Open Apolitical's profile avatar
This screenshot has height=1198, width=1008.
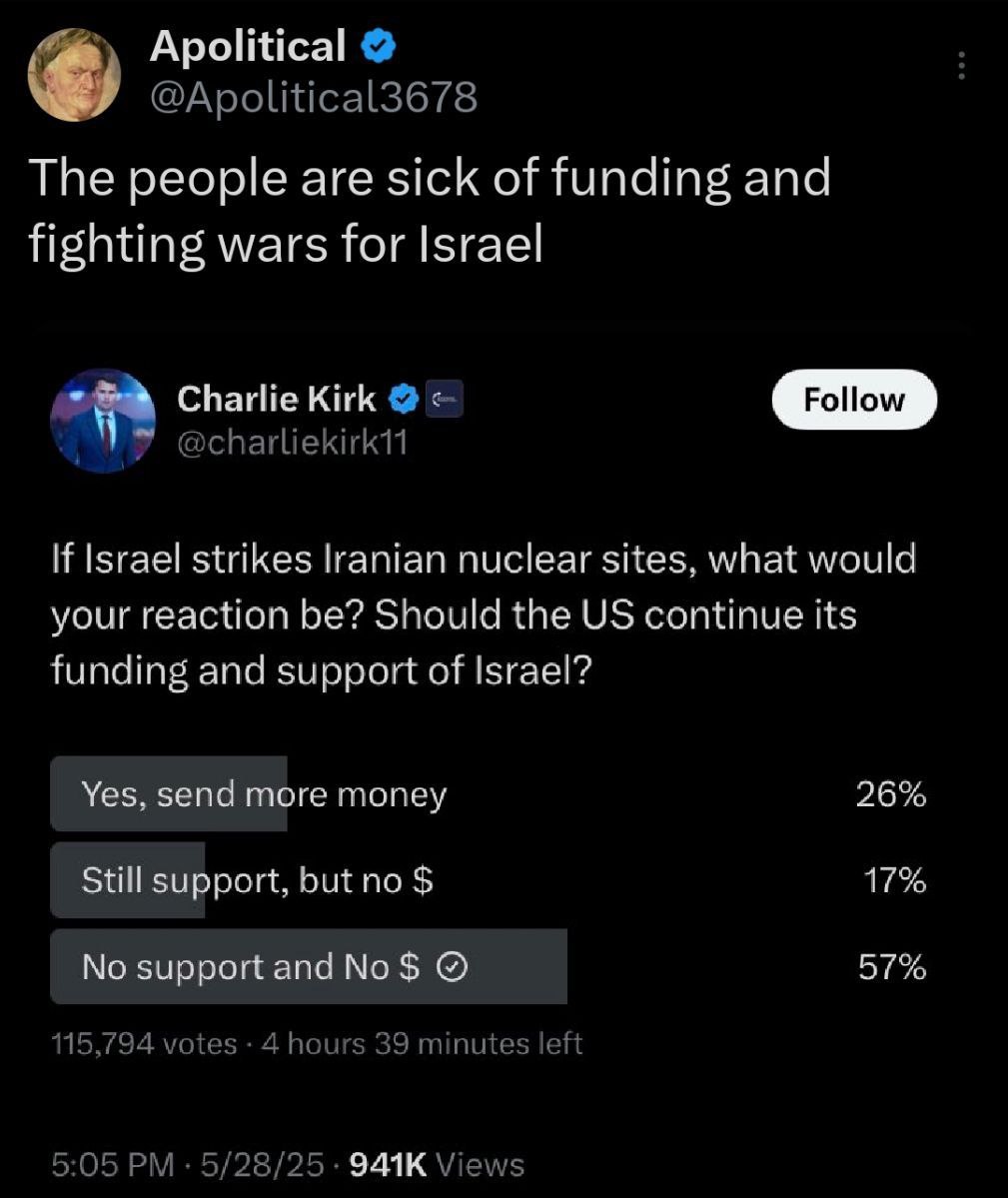click(x=75, y=74)
